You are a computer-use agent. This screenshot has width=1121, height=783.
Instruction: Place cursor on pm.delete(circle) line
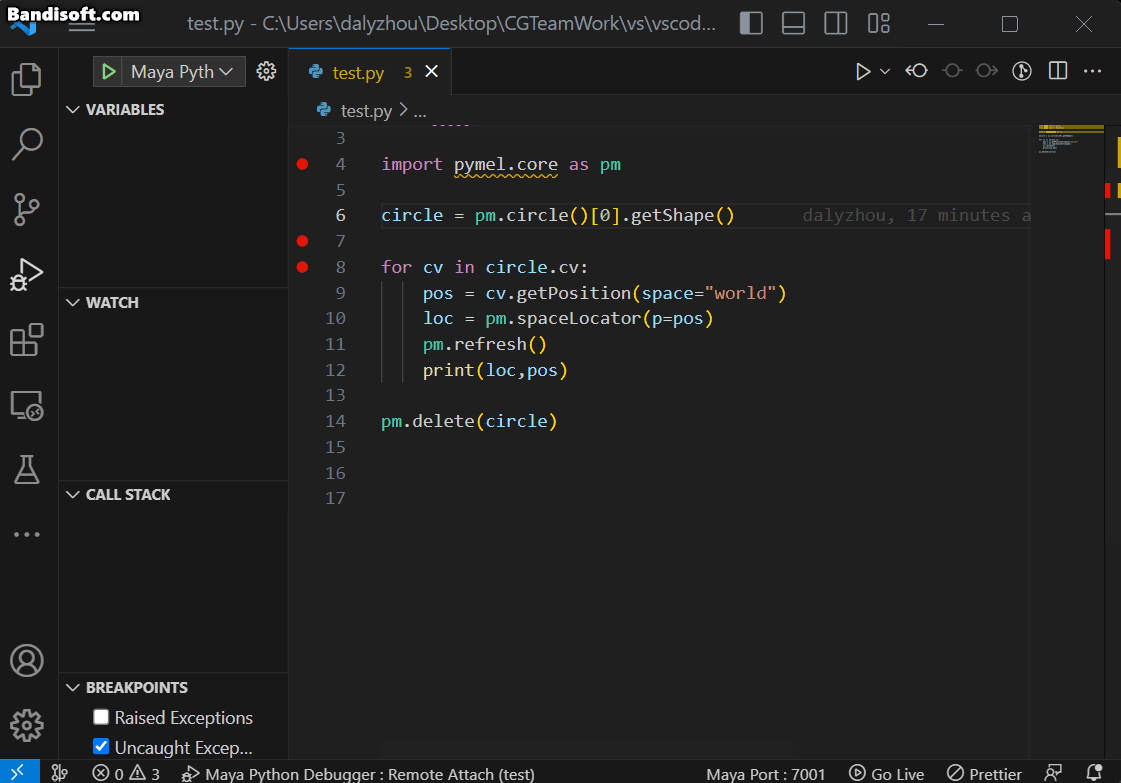[x=469, y=421]
